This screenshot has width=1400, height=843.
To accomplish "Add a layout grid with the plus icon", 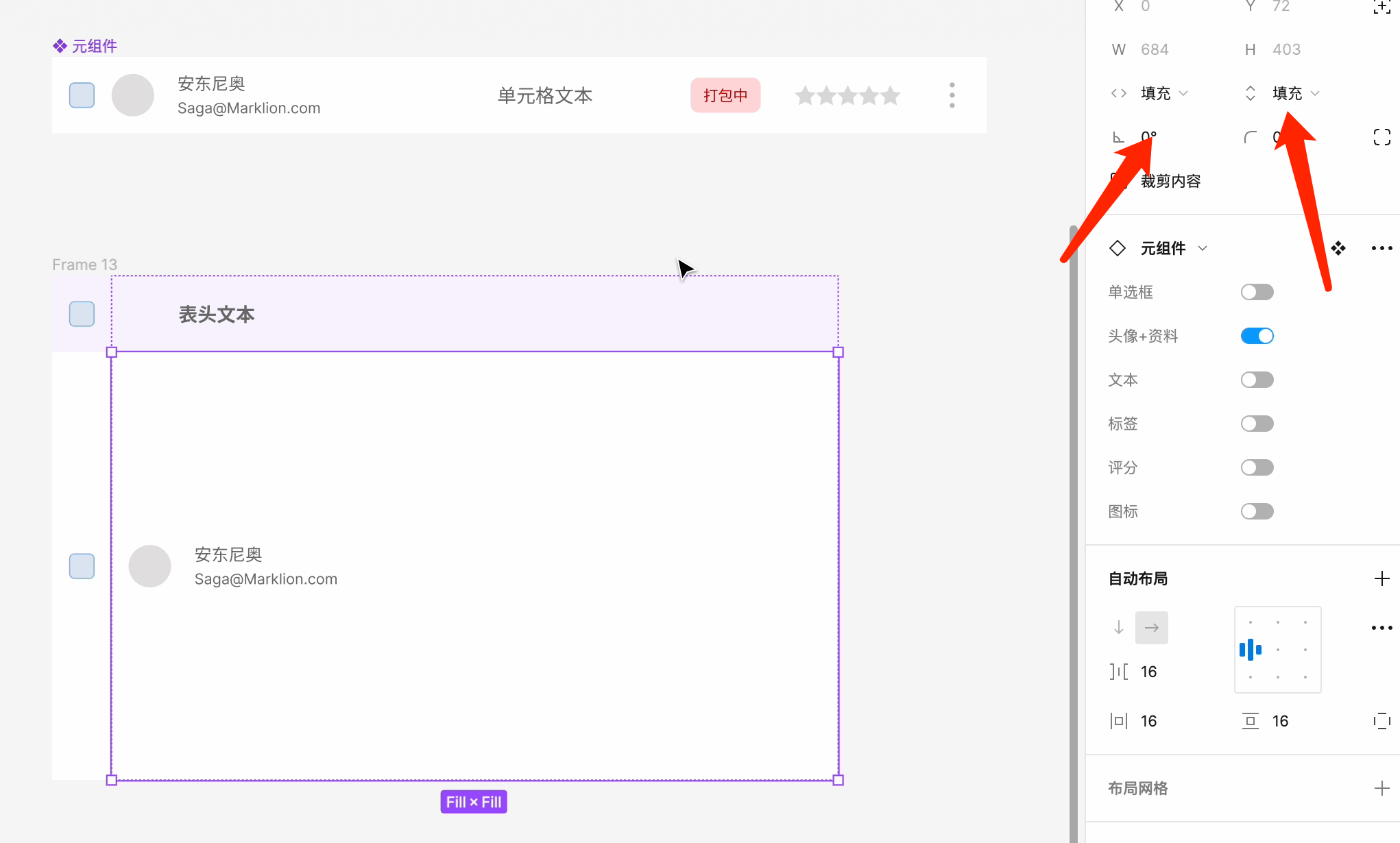I will click(x=1382, y=788).
